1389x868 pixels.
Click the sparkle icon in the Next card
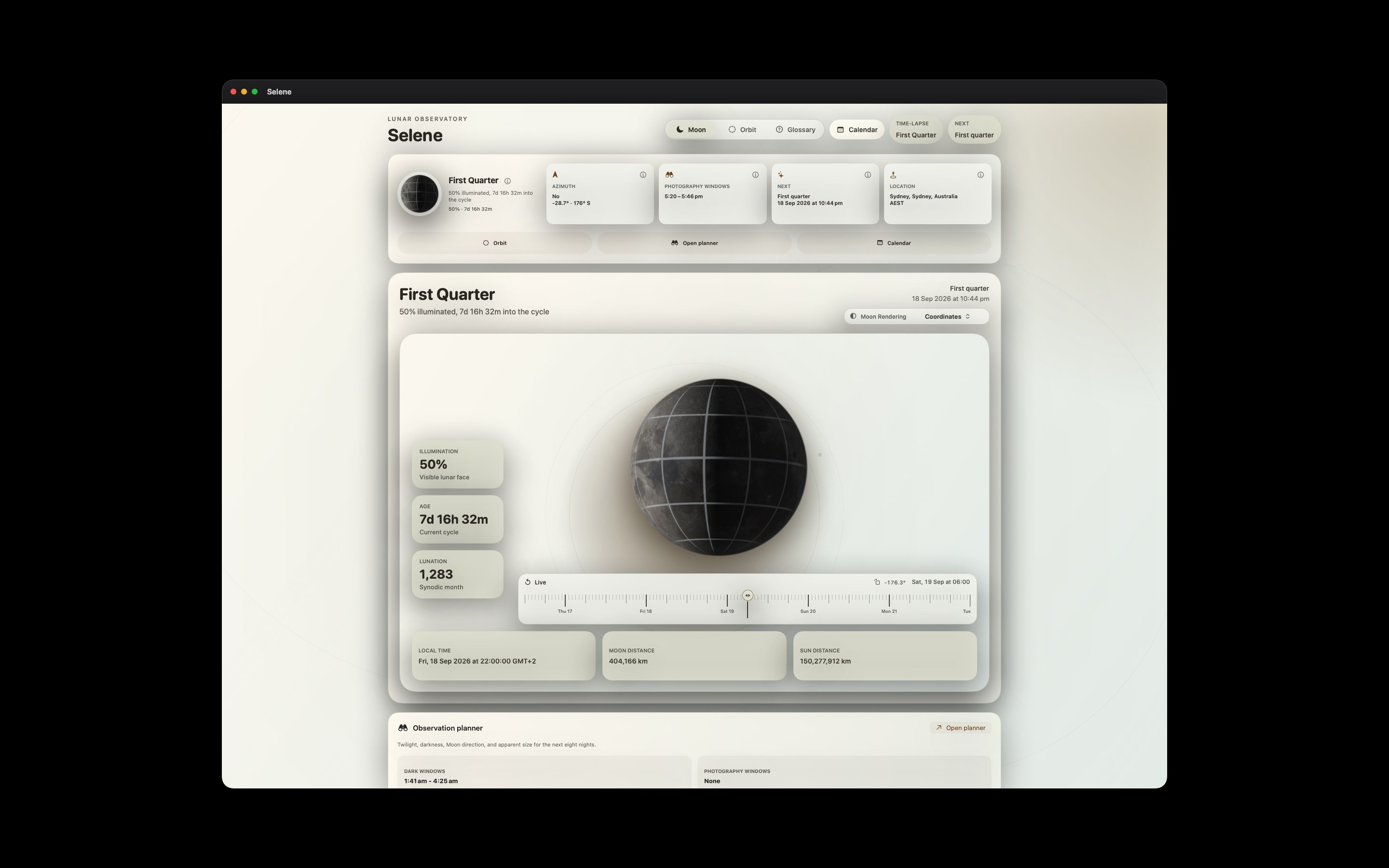[781, 175]
